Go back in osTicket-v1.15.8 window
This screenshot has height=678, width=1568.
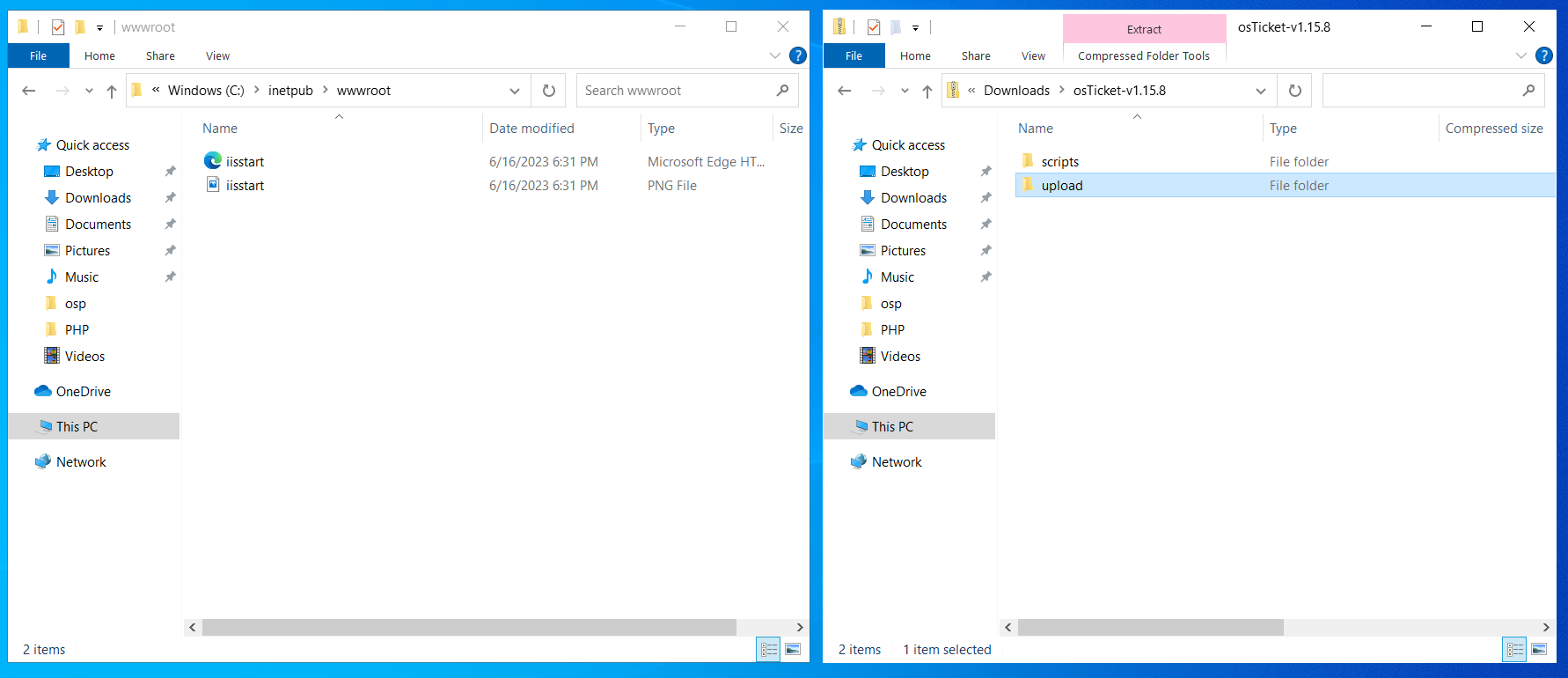(845, 91)
